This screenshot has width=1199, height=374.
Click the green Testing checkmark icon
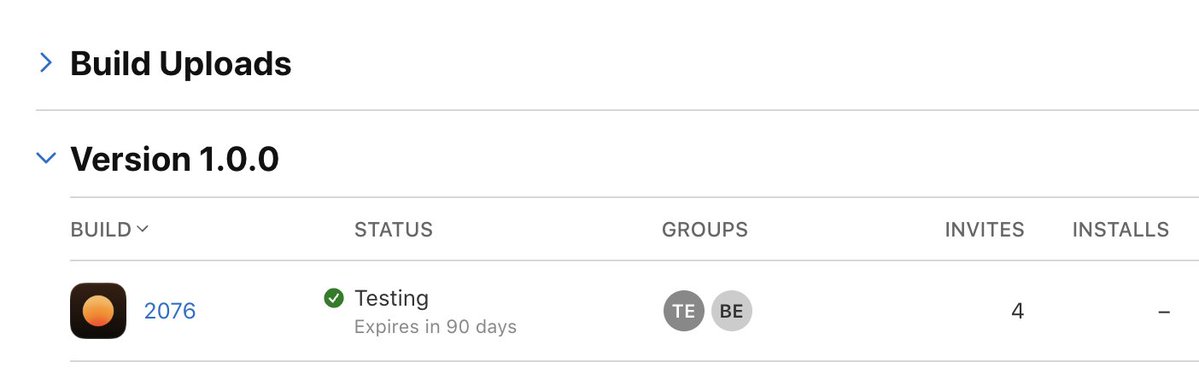333,298
